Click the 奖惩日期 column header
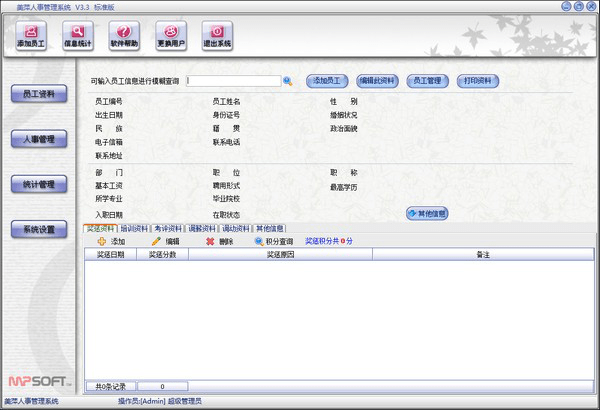This screenshot has height=410, width=600. (111, 255)
